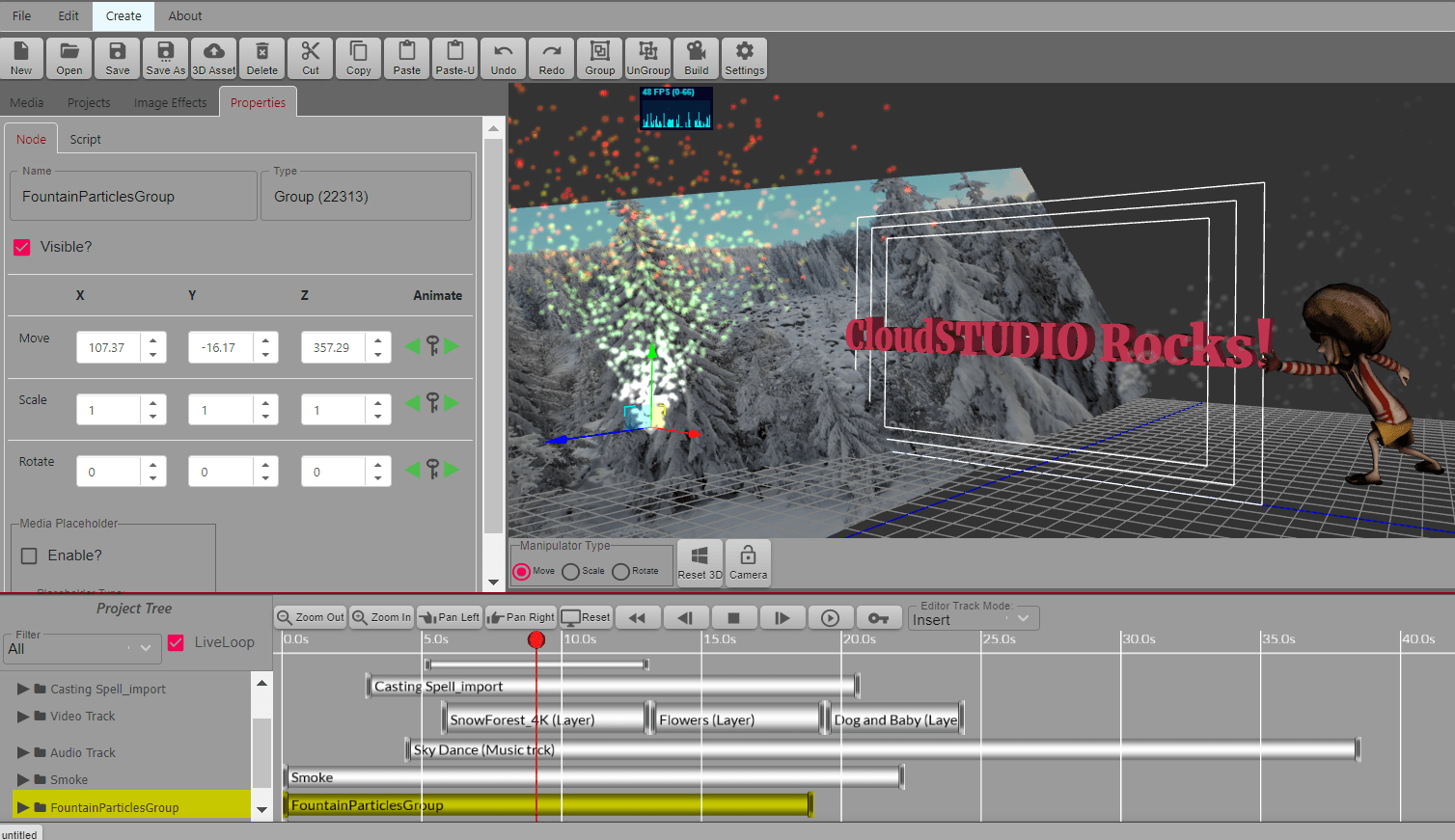1455x840 pixels.
Task: Expand the Video Track tree node
Action: click(x=23, y=717)
